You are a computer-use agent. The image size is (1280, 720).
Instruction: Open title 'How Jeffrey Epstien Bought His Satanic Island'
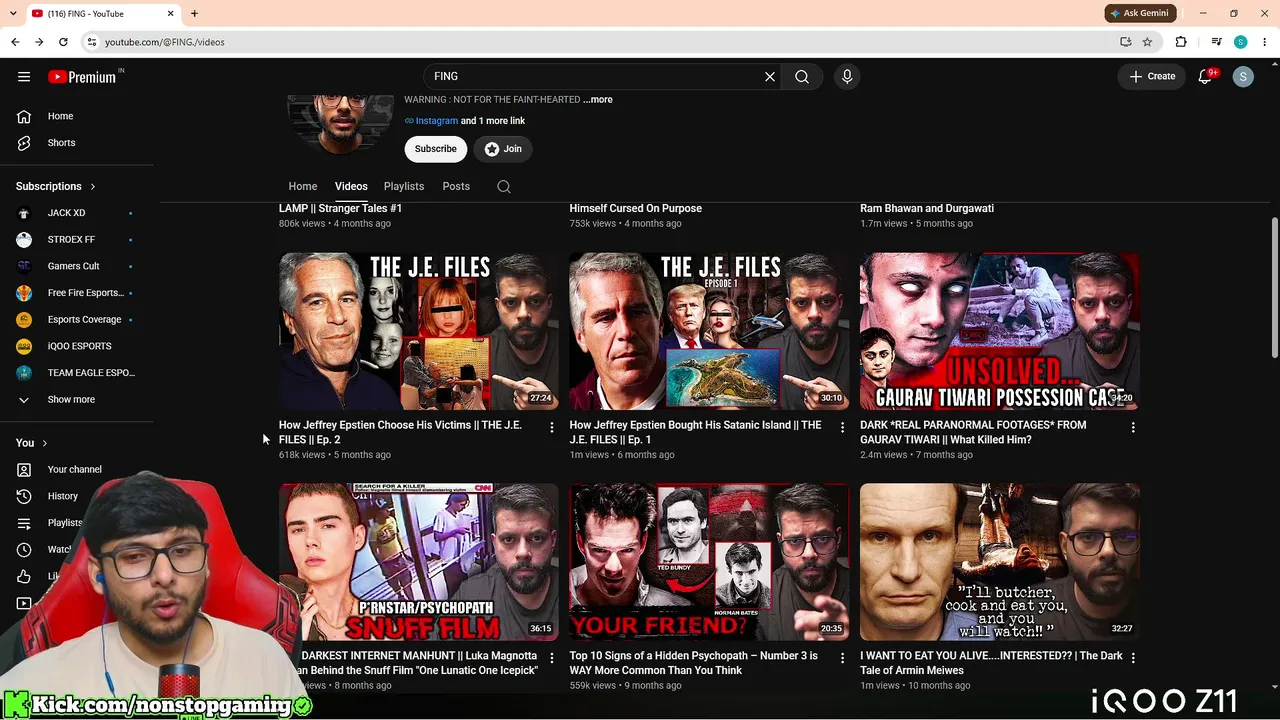pos(695,432)
